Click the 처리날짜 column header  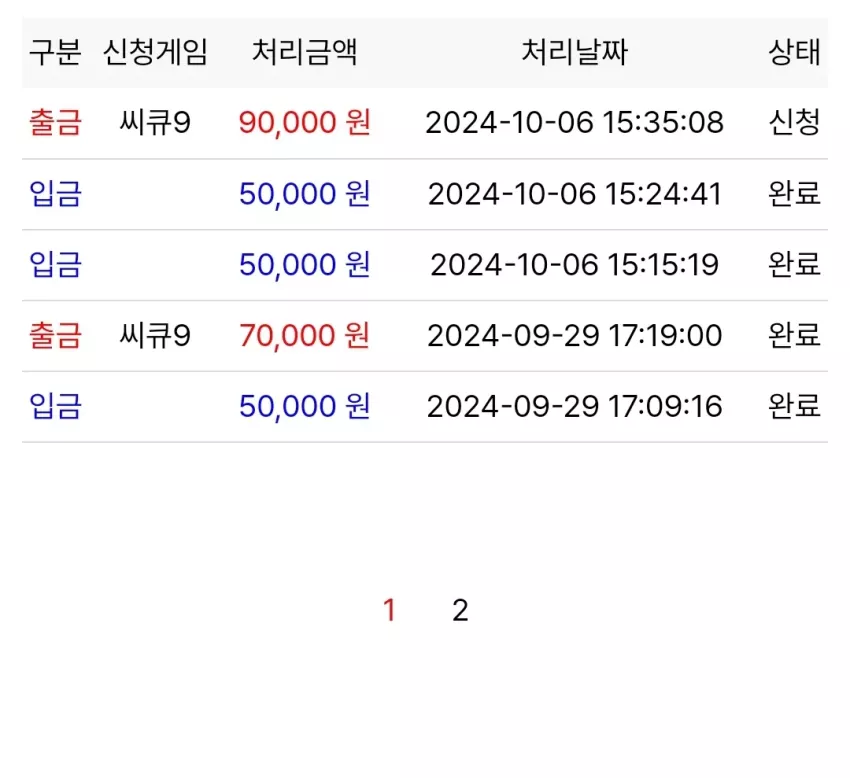(574, 53)
